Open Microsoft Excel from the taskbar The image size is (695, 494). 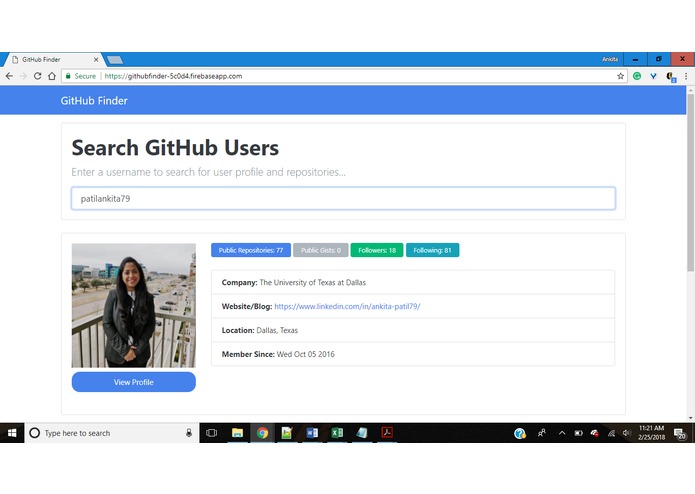[x=337, y=433]
